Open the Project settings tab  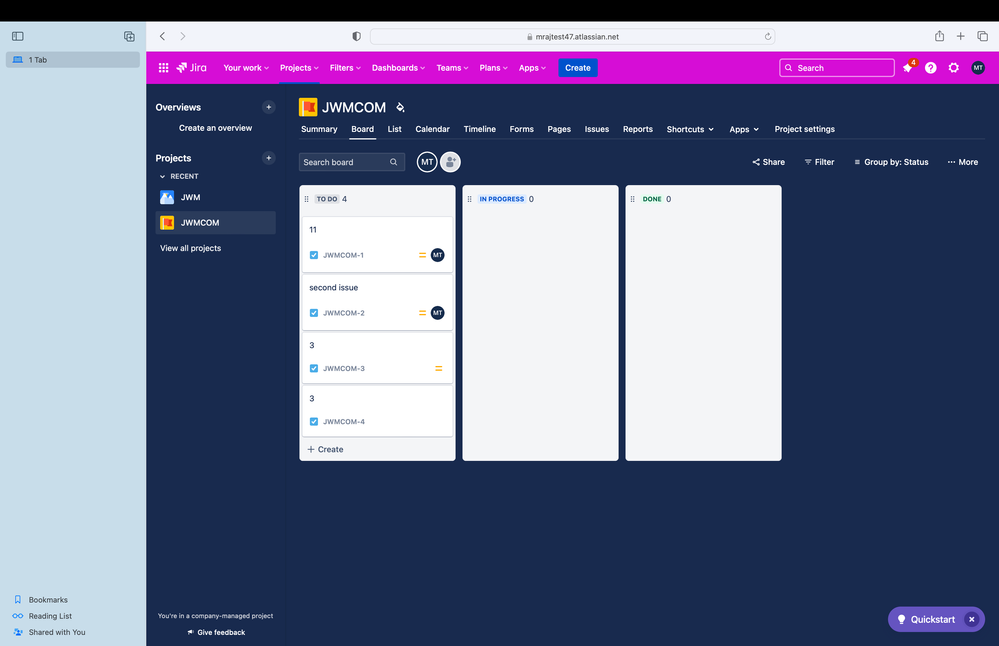pos(805,129)
